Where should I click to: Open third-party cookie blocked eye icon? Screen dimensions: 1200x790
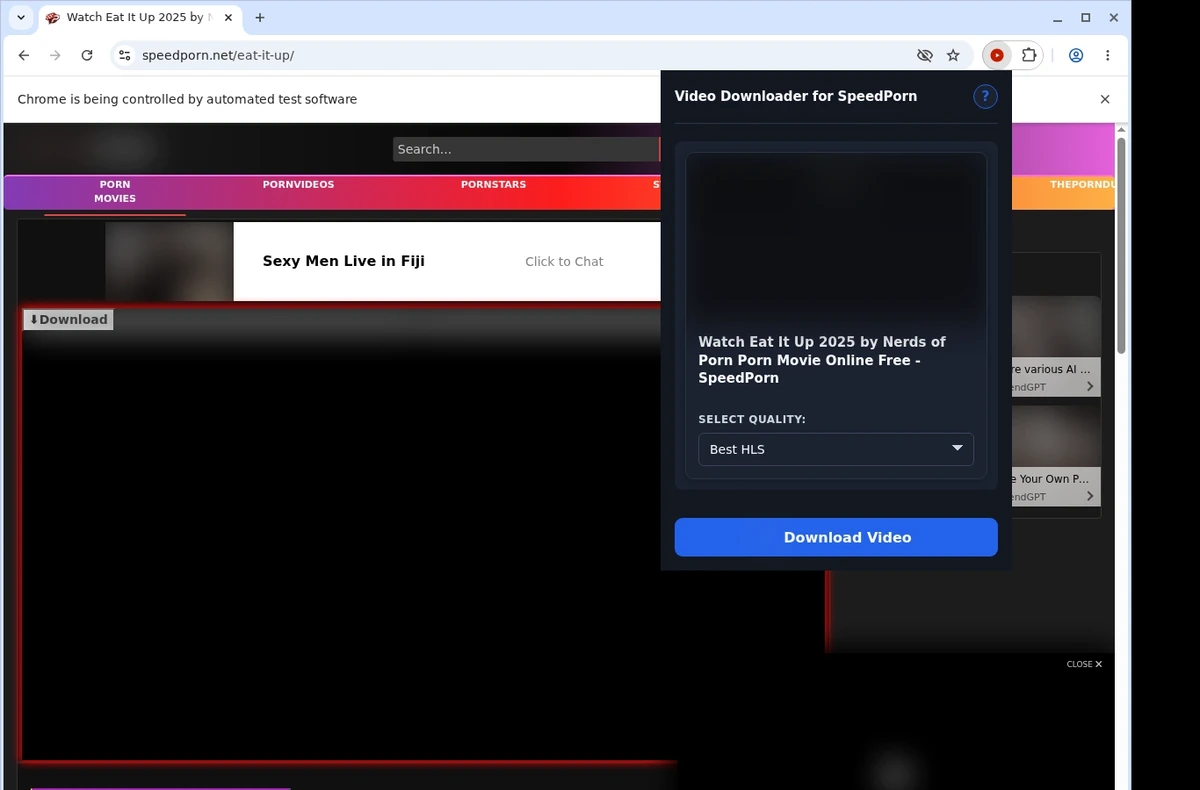pos(925,56)
